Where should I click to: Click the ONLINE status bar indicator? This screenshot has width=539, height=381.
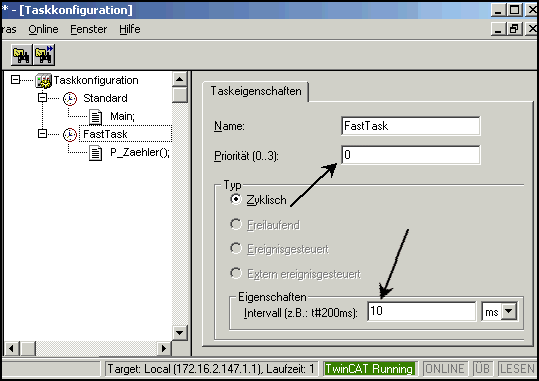point(444,369)
